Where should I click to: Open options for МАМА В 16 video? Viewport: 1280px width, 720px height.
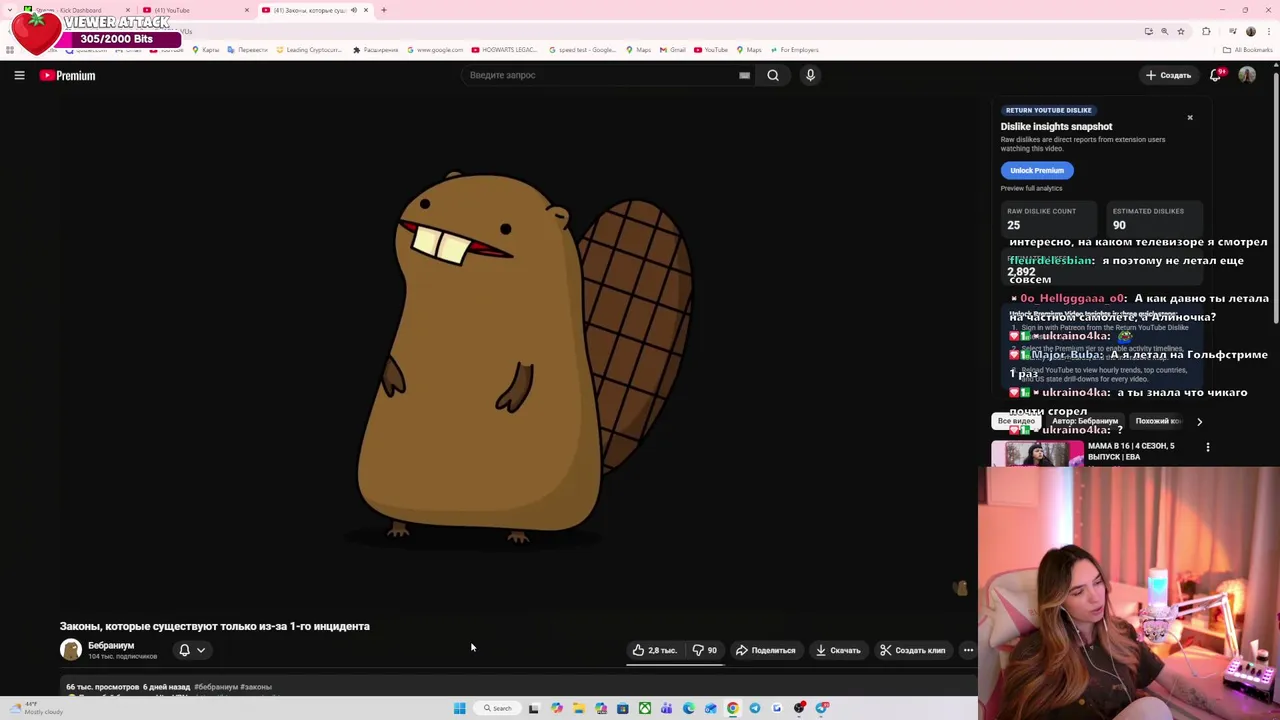tap(1207, 447)
